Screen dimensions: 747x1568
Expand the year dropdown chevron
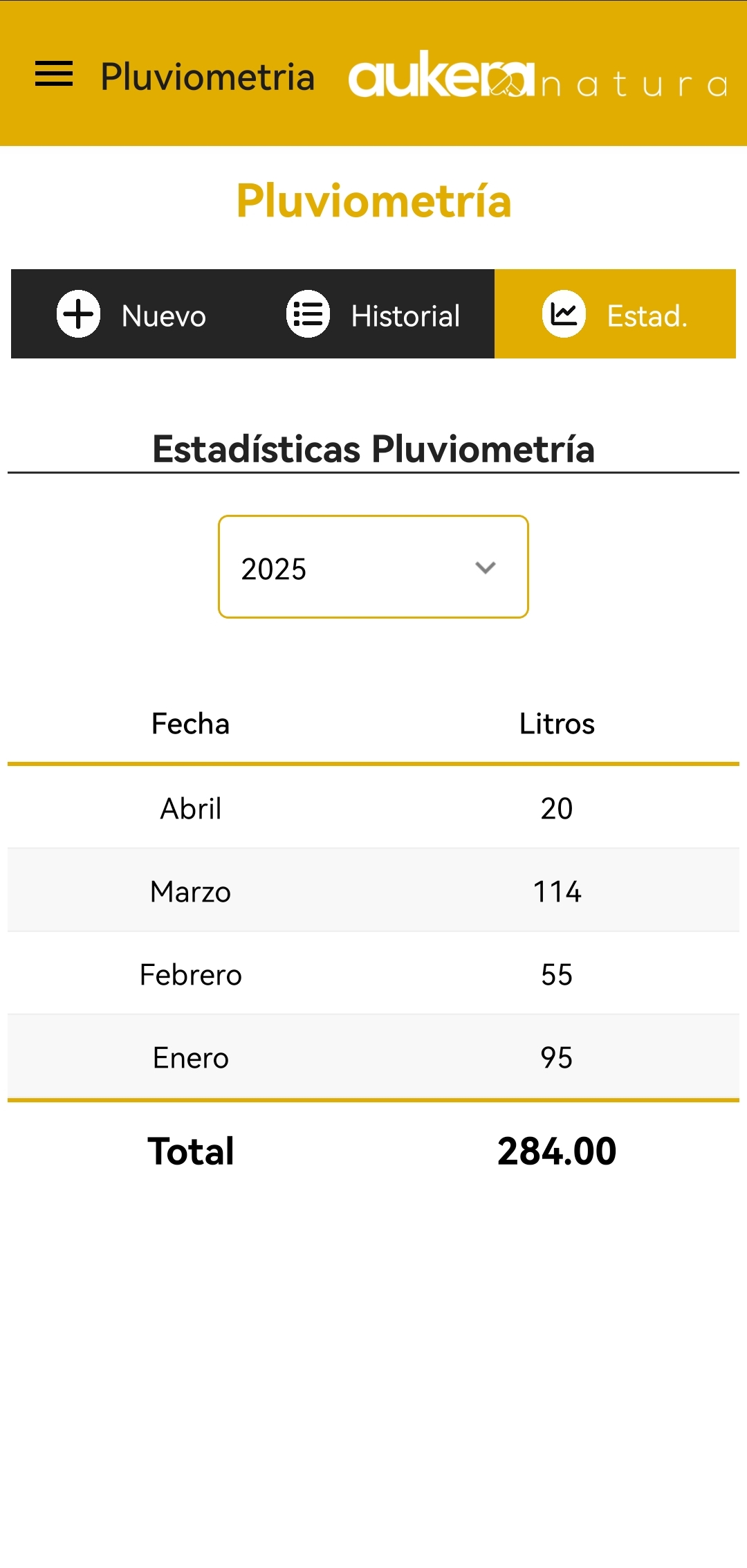click(x=486, y=567)
